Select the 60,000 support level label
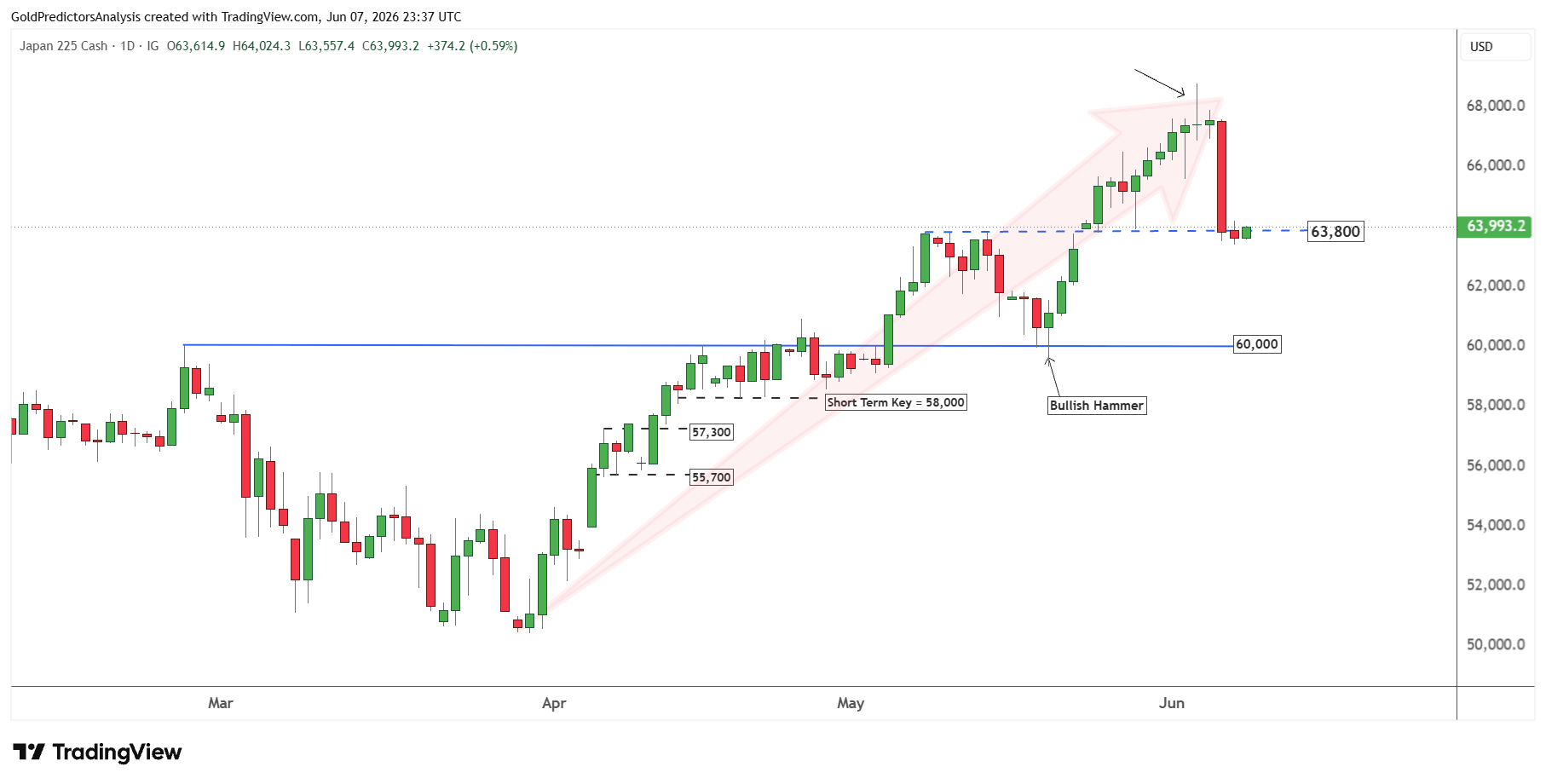 point(1257,344)
